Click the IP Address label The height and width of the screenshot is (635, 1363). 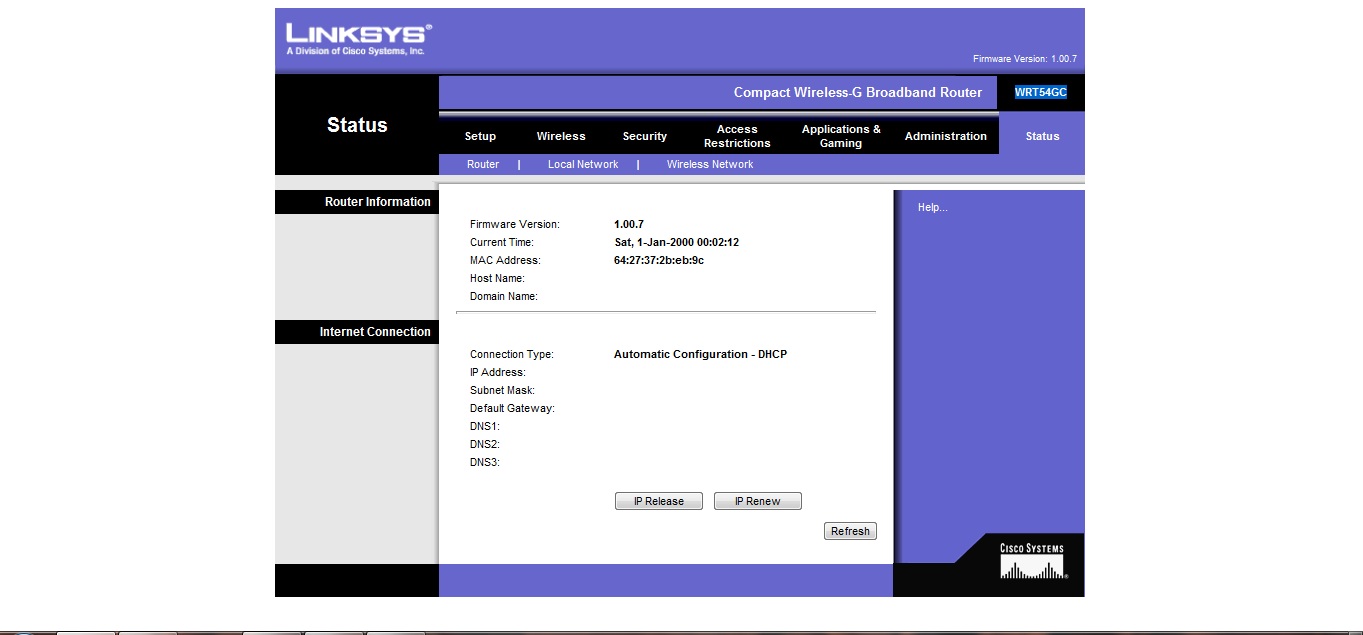498,372
